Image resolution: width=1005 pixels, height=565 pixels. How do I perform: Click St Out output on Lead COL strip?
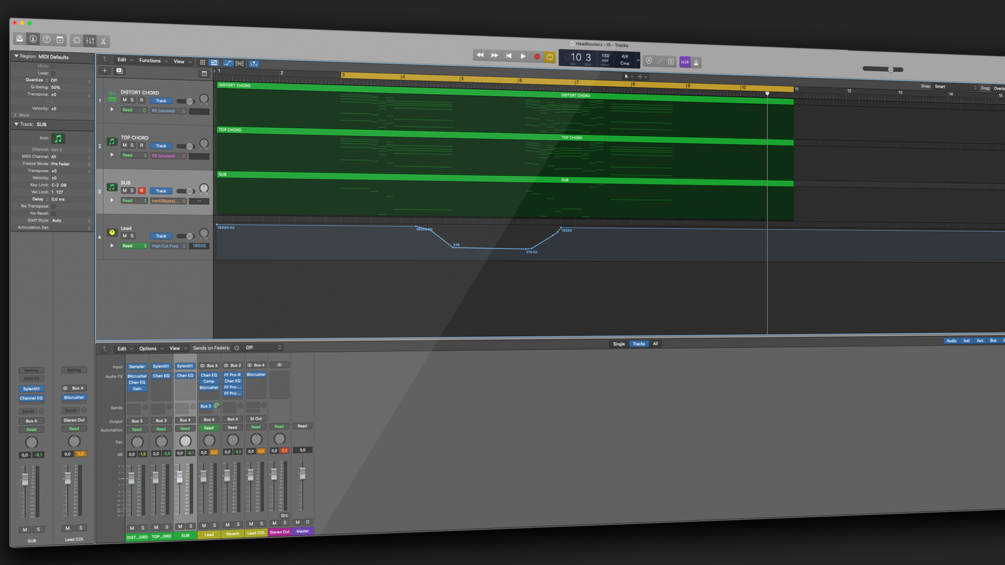[256, 419]
